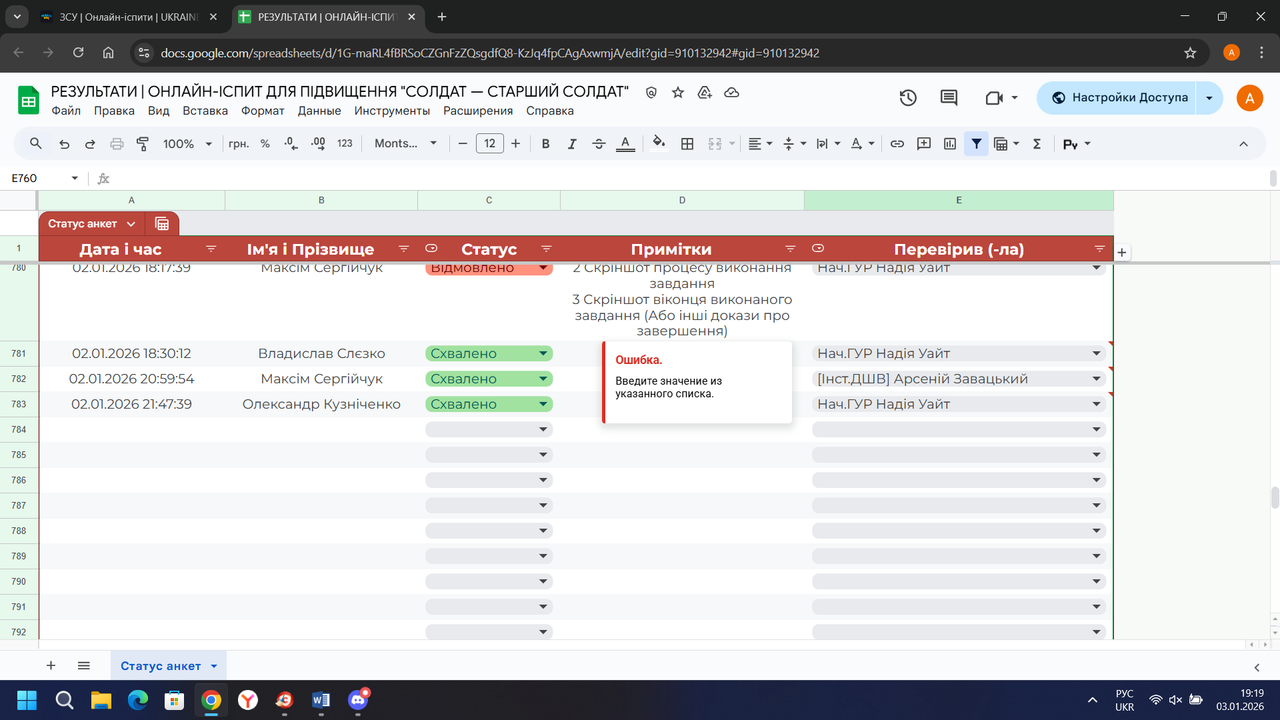This screenshot has width=1280, height=720.
Task: Open the text color picker
Action: coord(625,144)
